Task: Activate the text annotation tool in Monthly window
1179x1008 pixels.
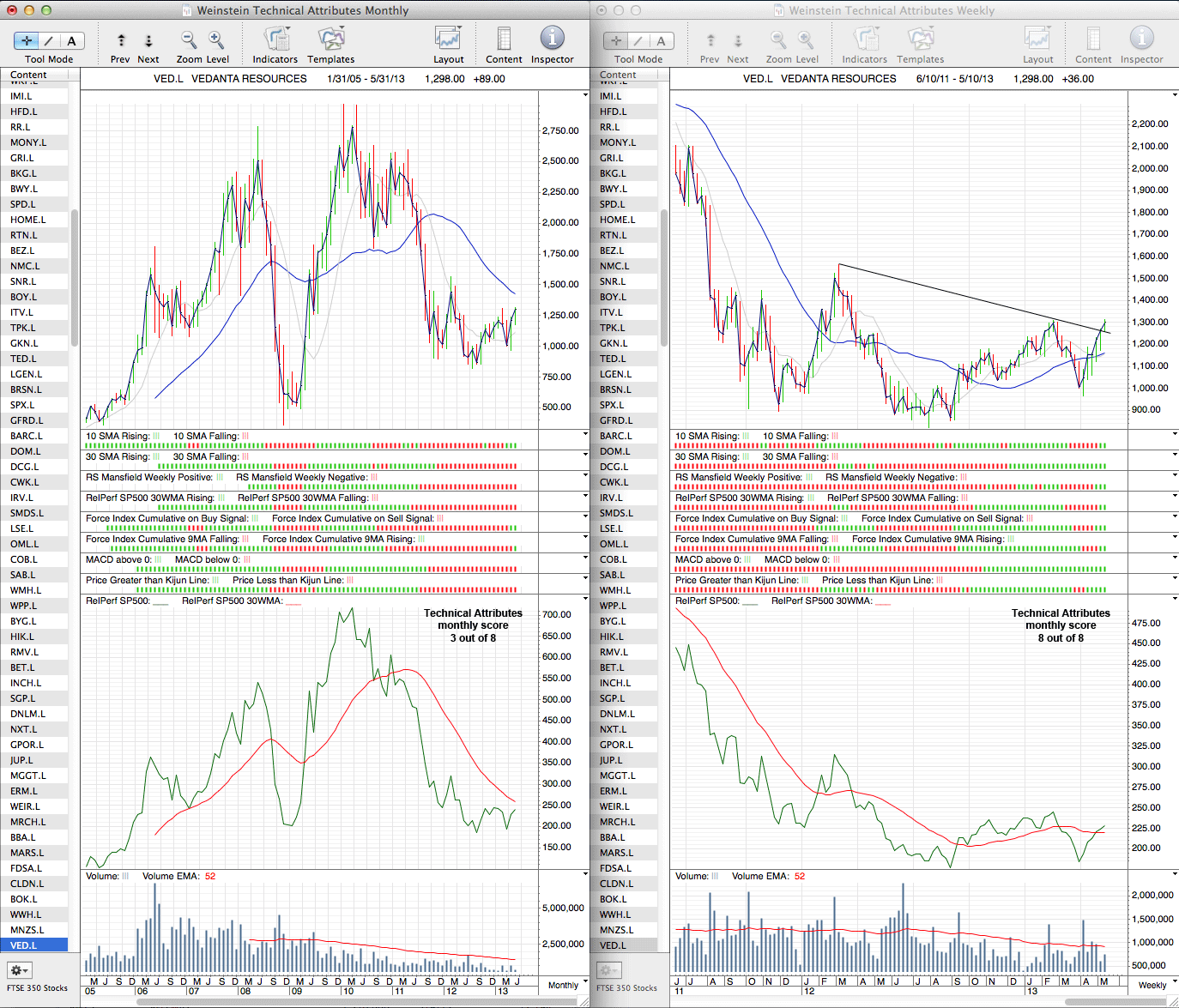Action: pyautogui.click(x=72, y=40)
